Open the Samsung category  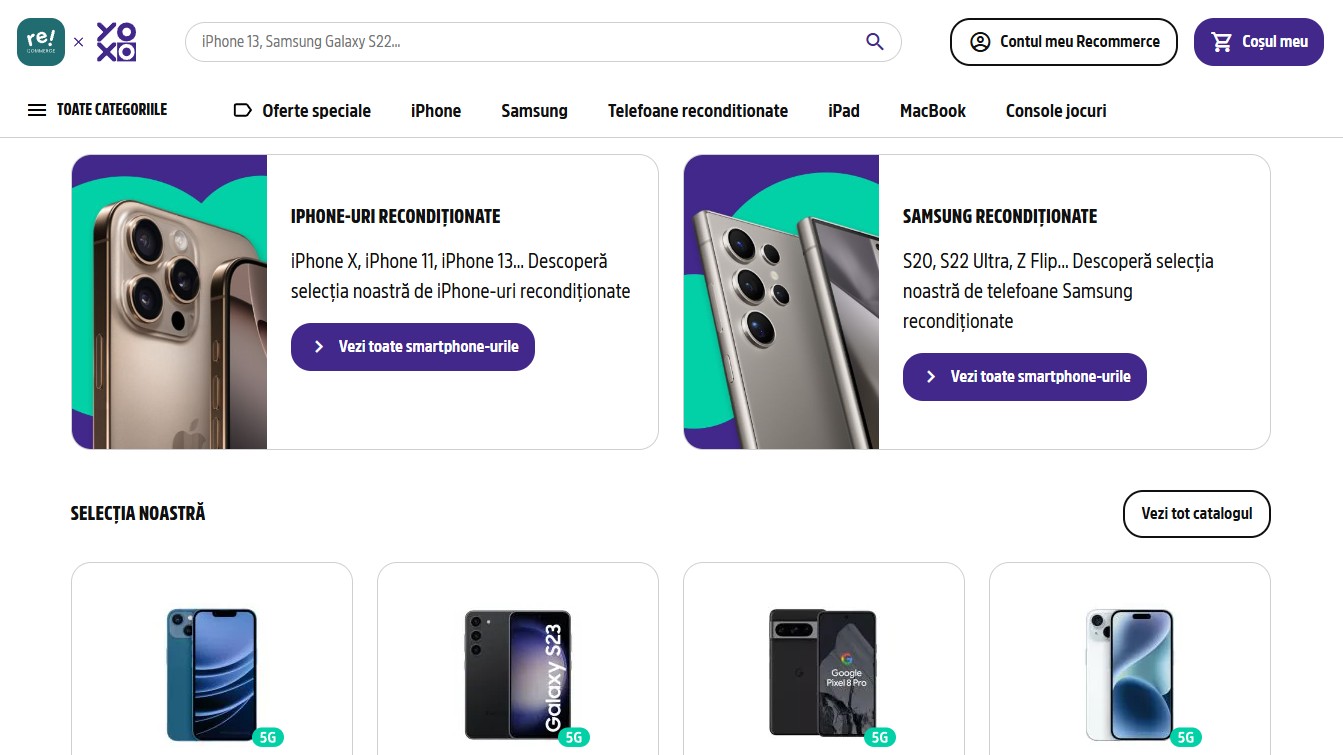pos(534,111)
